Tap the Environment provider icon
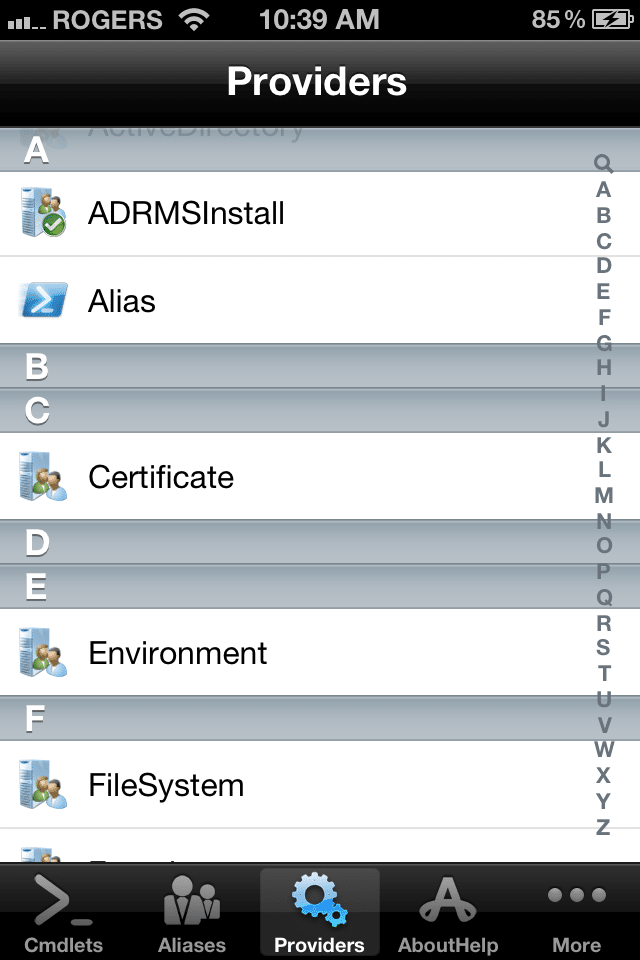Screen dimensions: 640x960 pyautogui.click(x=43, y=653)
